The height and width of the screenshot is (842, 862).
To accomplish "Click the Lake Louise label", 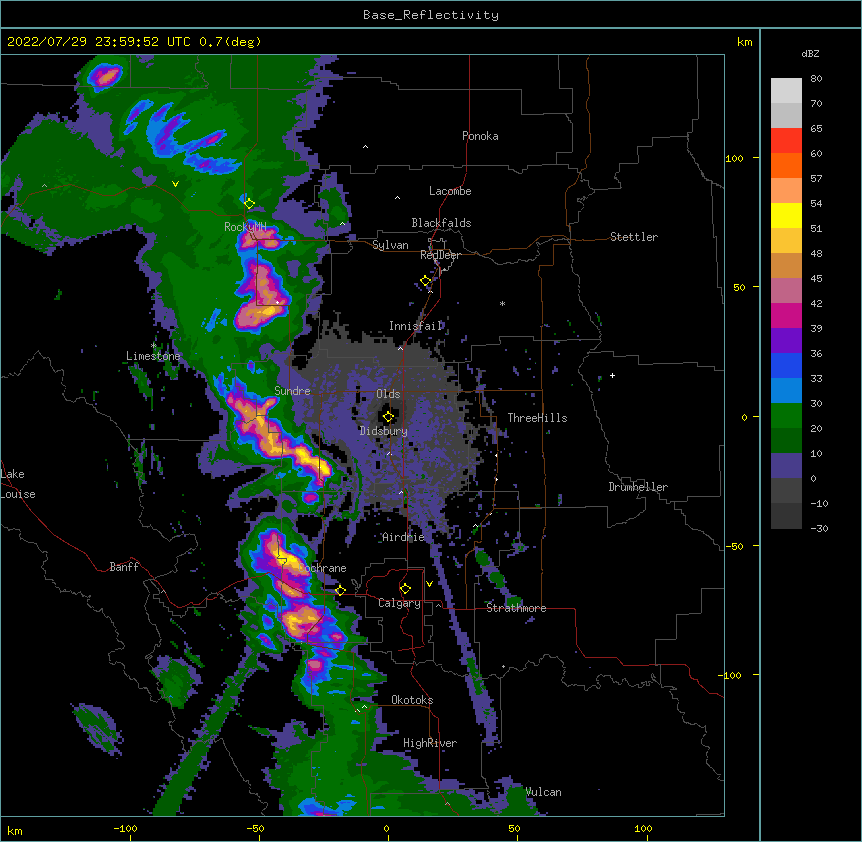I will pos(18,484).
